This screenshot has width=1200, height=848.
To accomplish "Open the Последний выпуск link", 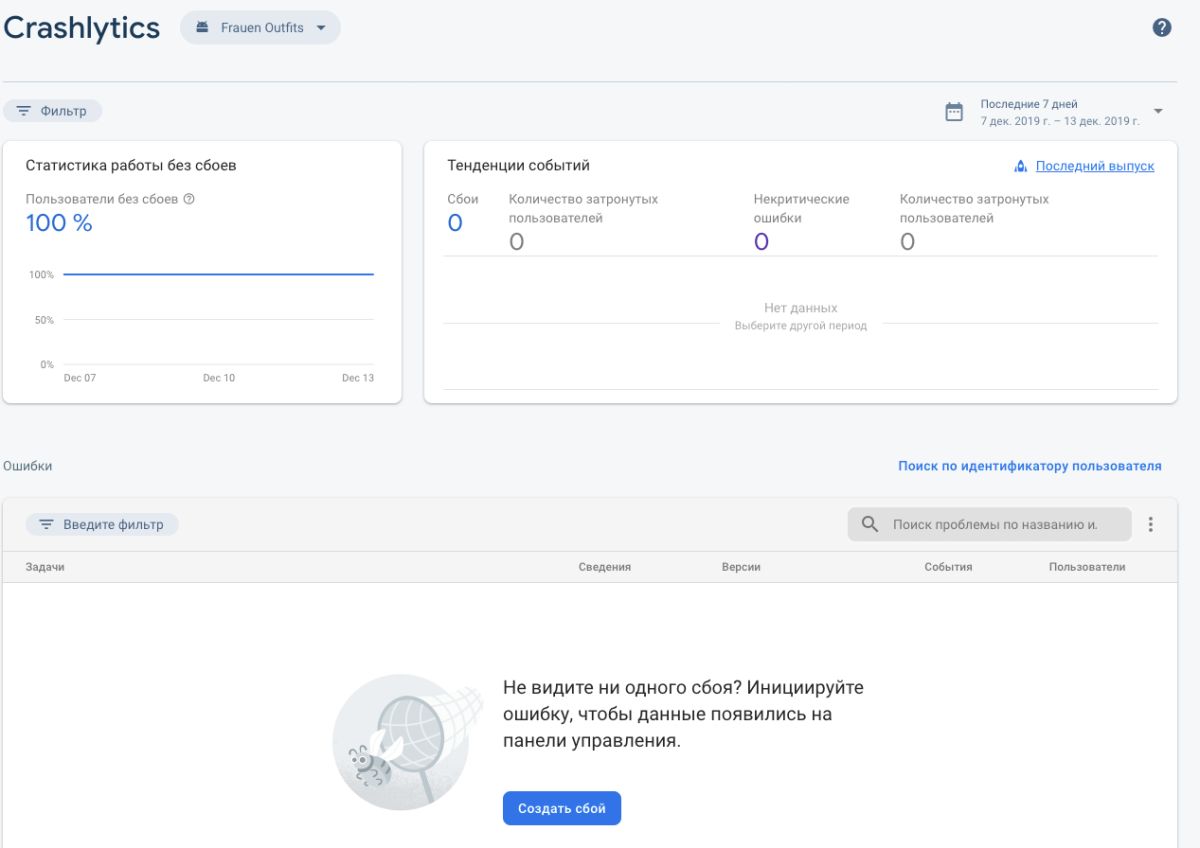I will tap(1095, 166).
